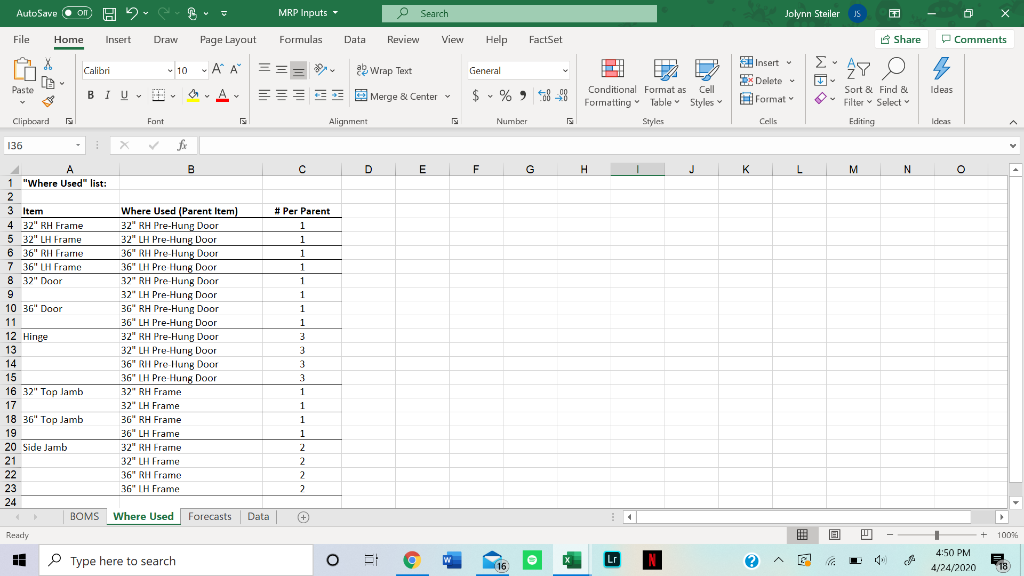1024x576 pixels.
Task: Switch to Page Break Preview in status bar
Action: click(866, 535)
